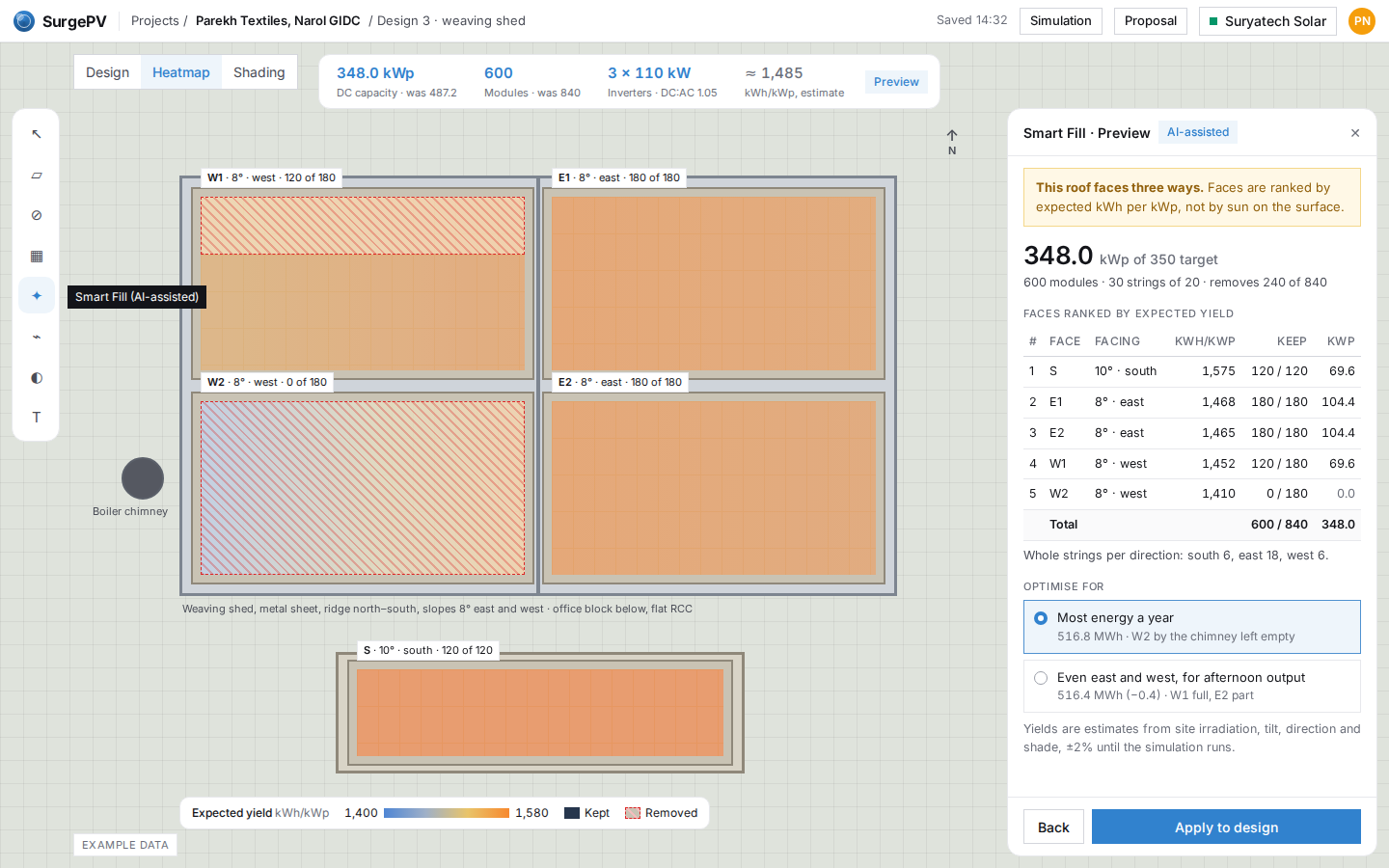Click the Back button

tap(1053, 827)
